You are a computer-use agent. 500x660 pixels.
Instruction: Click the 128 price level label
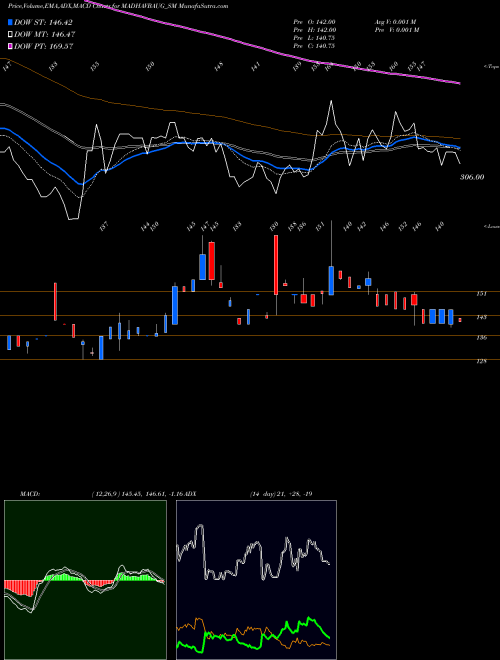(481, 361)
